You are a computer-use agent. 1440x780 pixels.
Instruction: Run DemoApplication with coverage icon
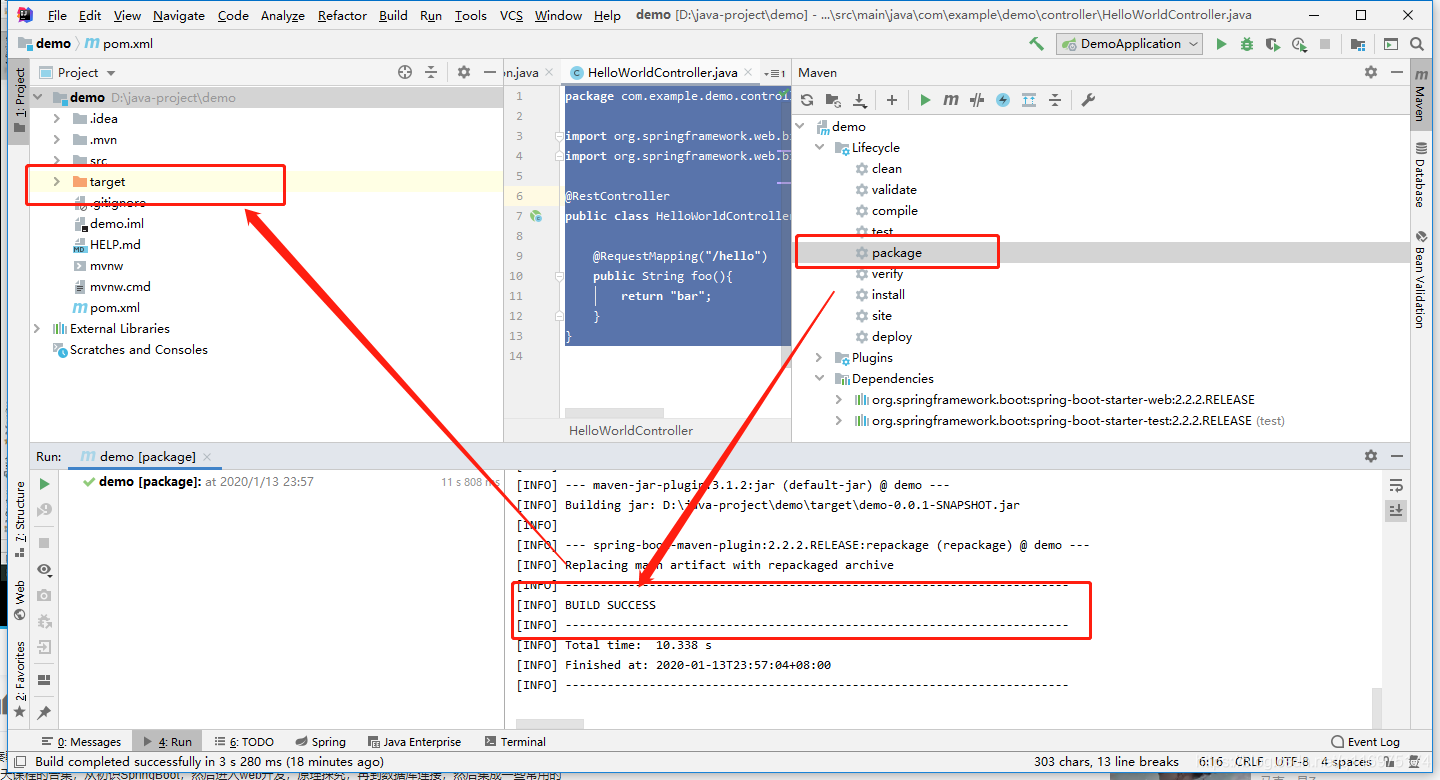(1273, 44)
